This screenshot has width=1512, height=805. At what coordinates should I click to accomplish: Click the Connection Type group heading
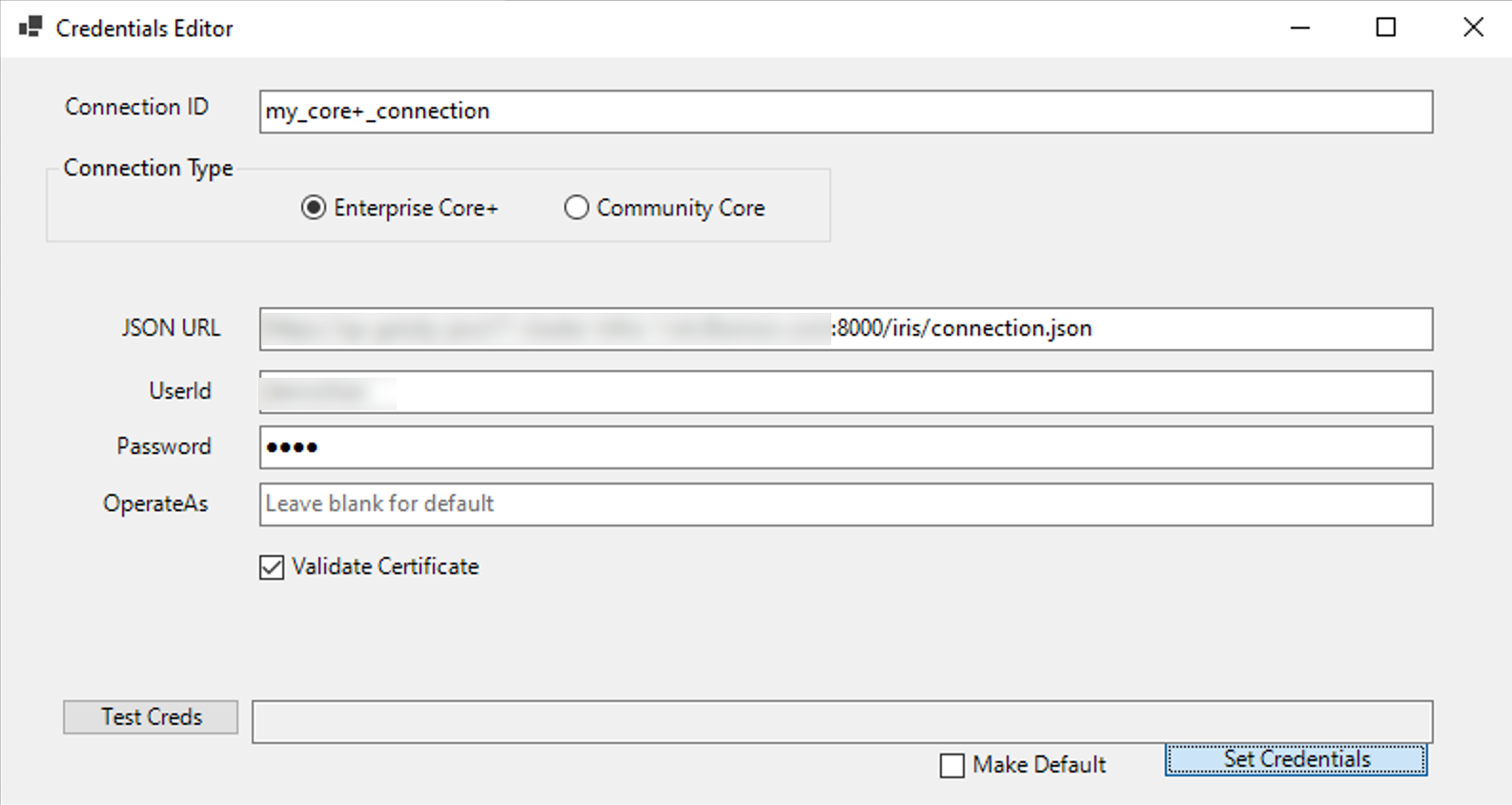[x=148, y=168]
